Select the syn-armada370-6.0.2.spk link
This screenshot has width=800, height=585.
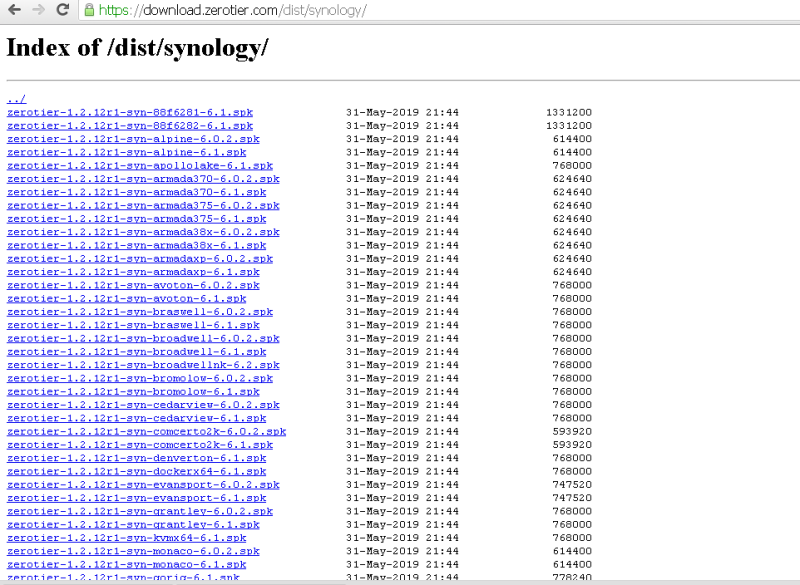(x=143, y=179)
